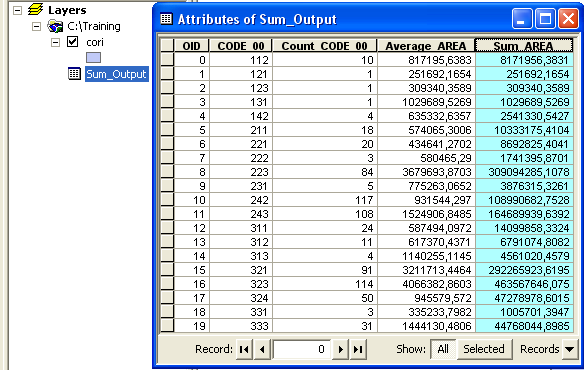The height and width of the screenshot is (370, 584).
Task: Collapse the cori layer node
Action: 55,42
